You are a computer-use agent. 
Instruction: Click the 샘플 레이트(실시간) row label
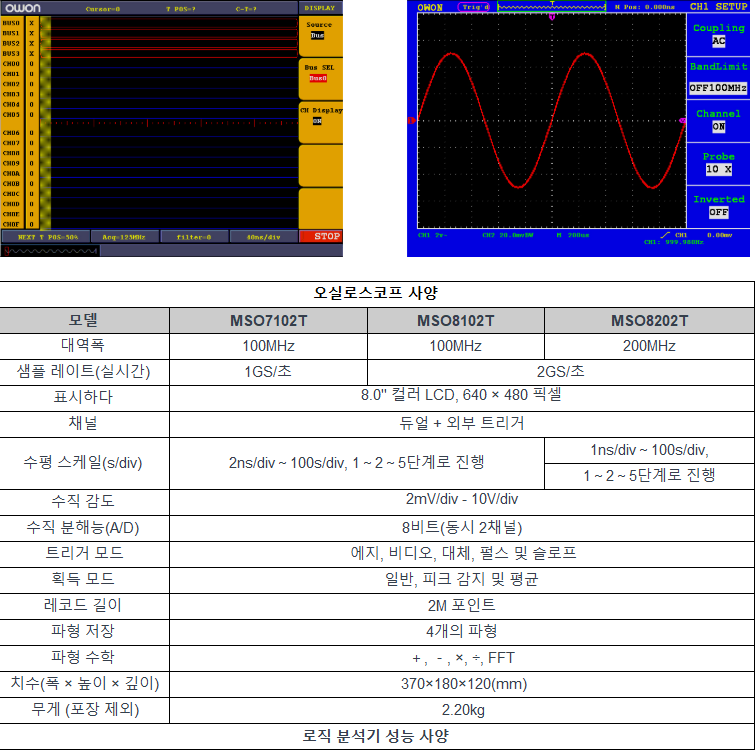[83, 372]
